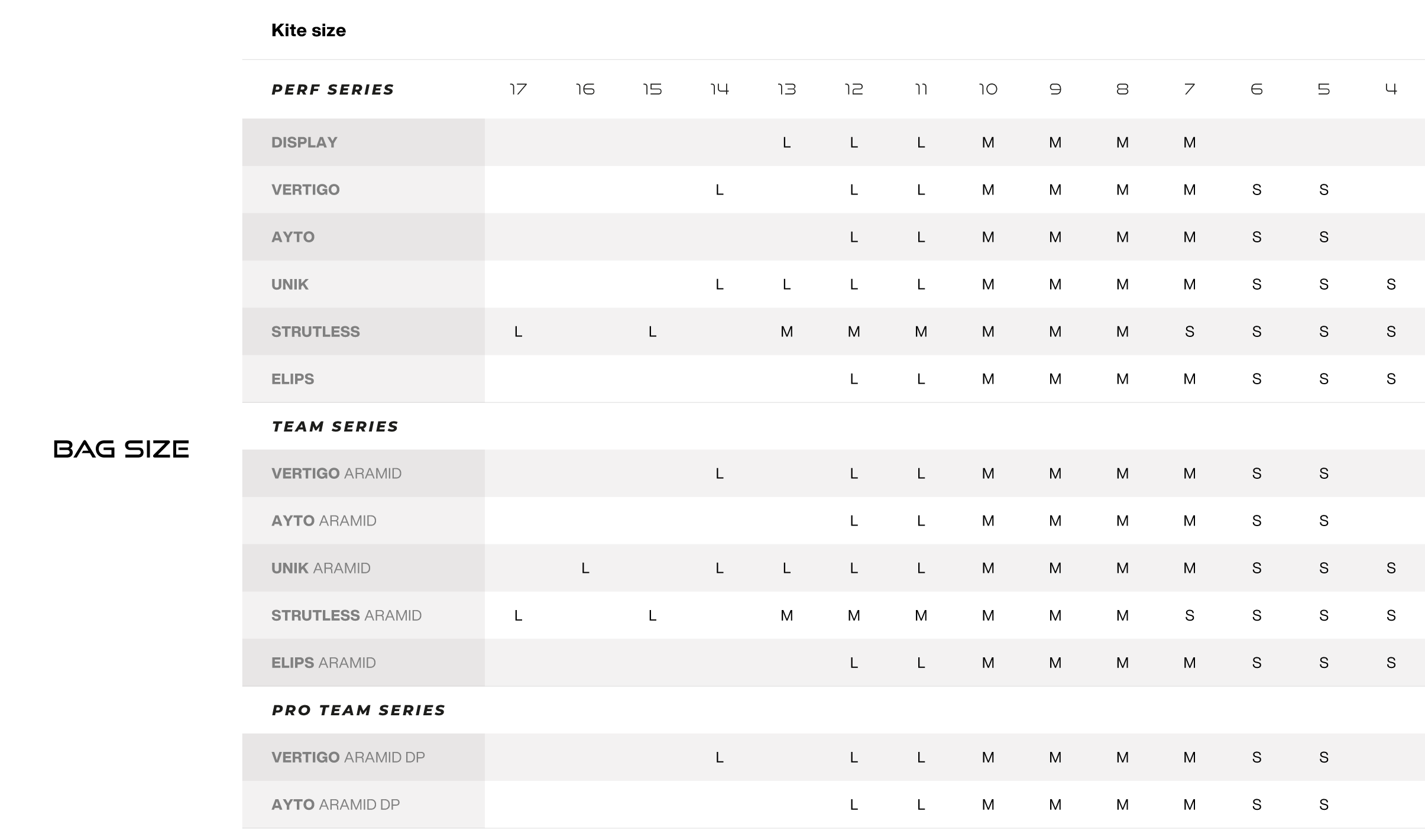Click the UNIK ARAMID row label
The image size is (1425, 840).
point(320,568)
